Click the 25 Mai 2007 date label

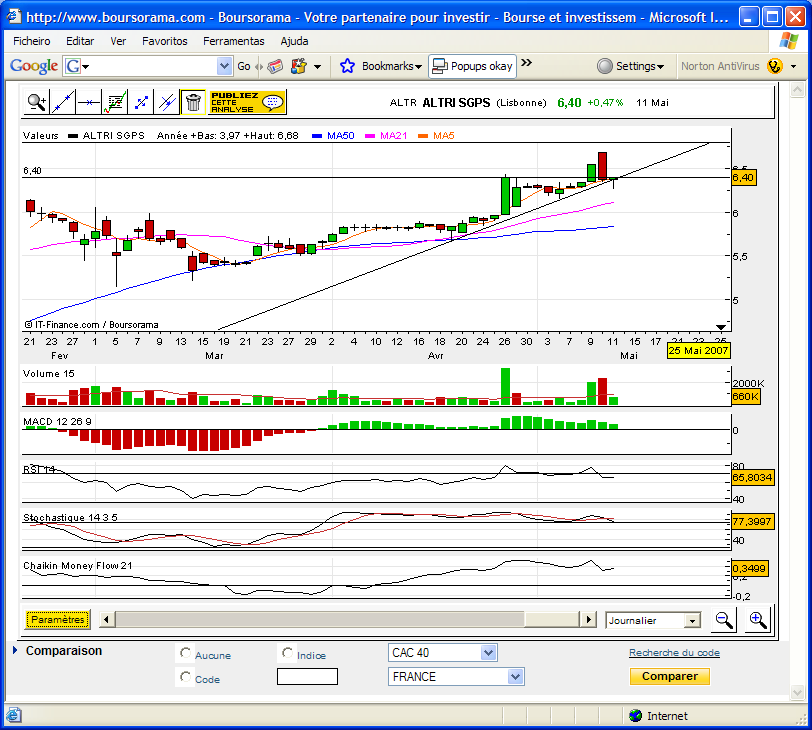tap(699, 351)
